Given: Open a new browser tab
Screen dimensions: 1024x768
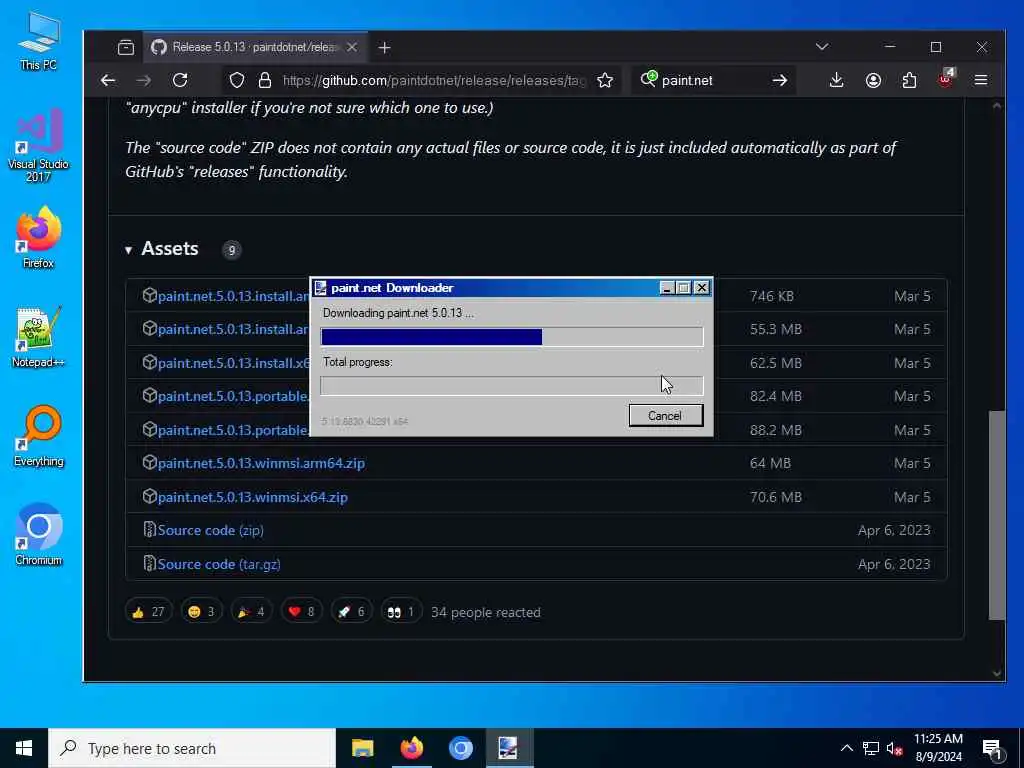Looking at the screenshot, I should click(385, 48).
